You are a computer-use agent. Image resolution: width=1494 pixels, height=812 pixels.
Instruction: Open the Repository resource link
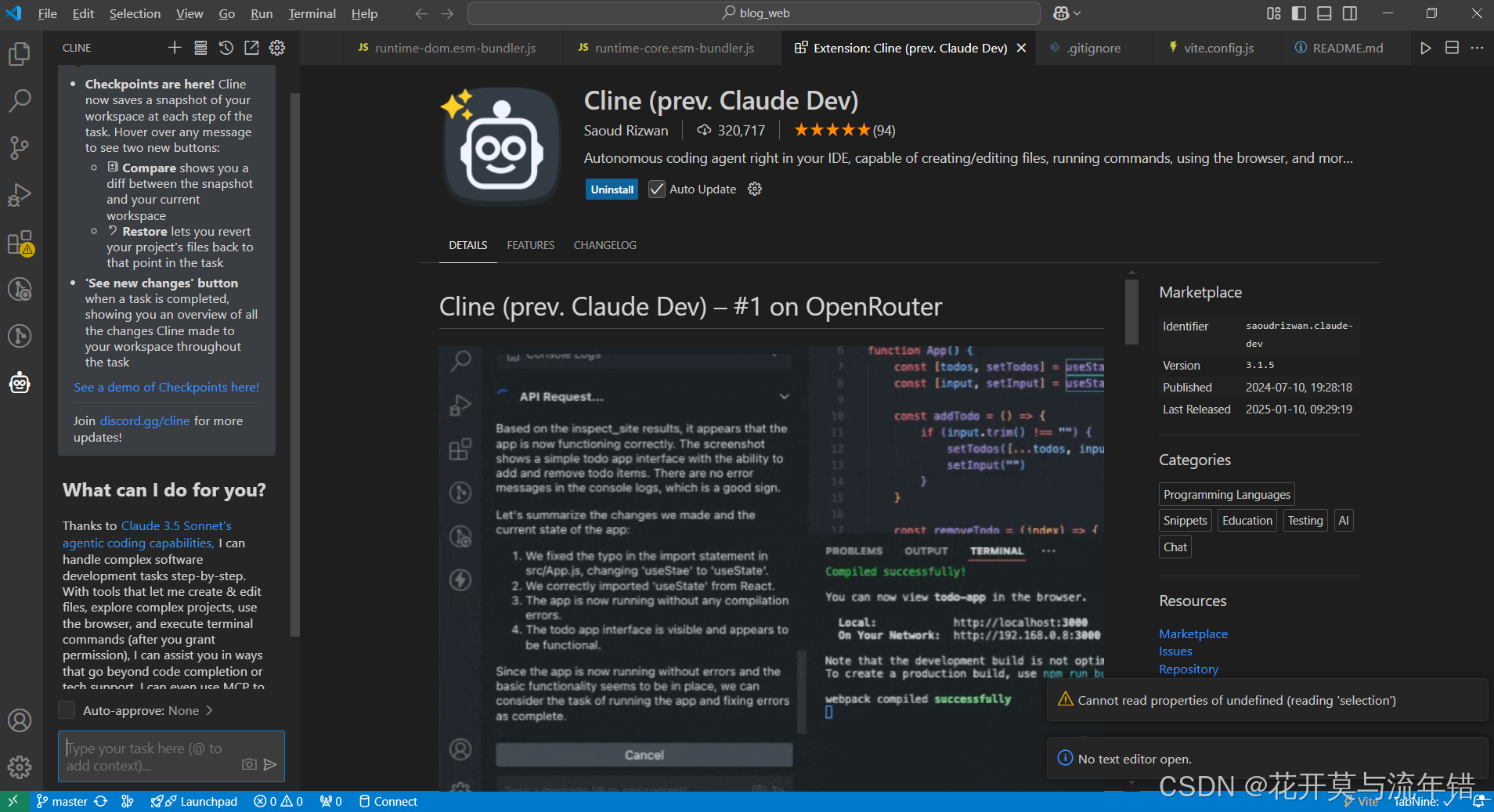[1189, 669]
